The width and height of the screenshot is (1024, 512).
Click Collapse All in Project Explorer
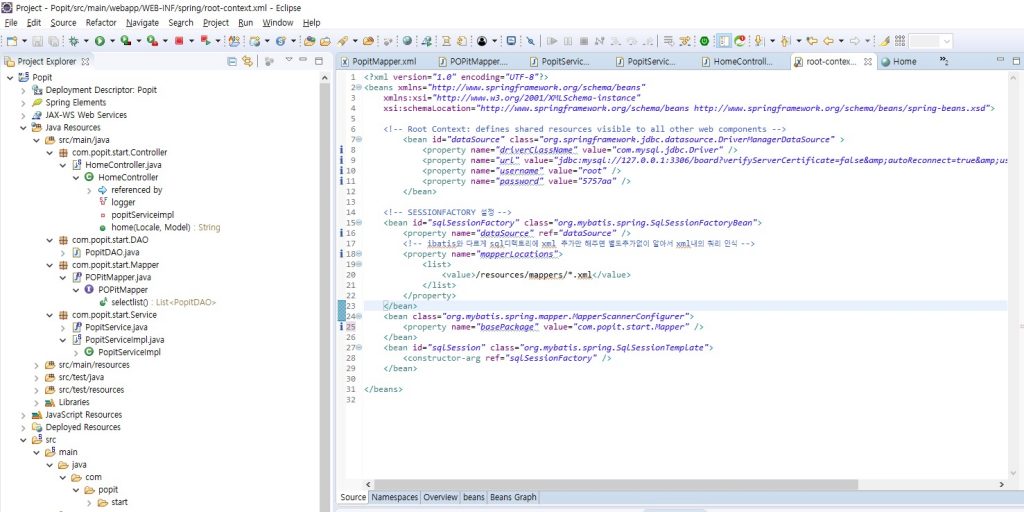click(x=233, y=61)
